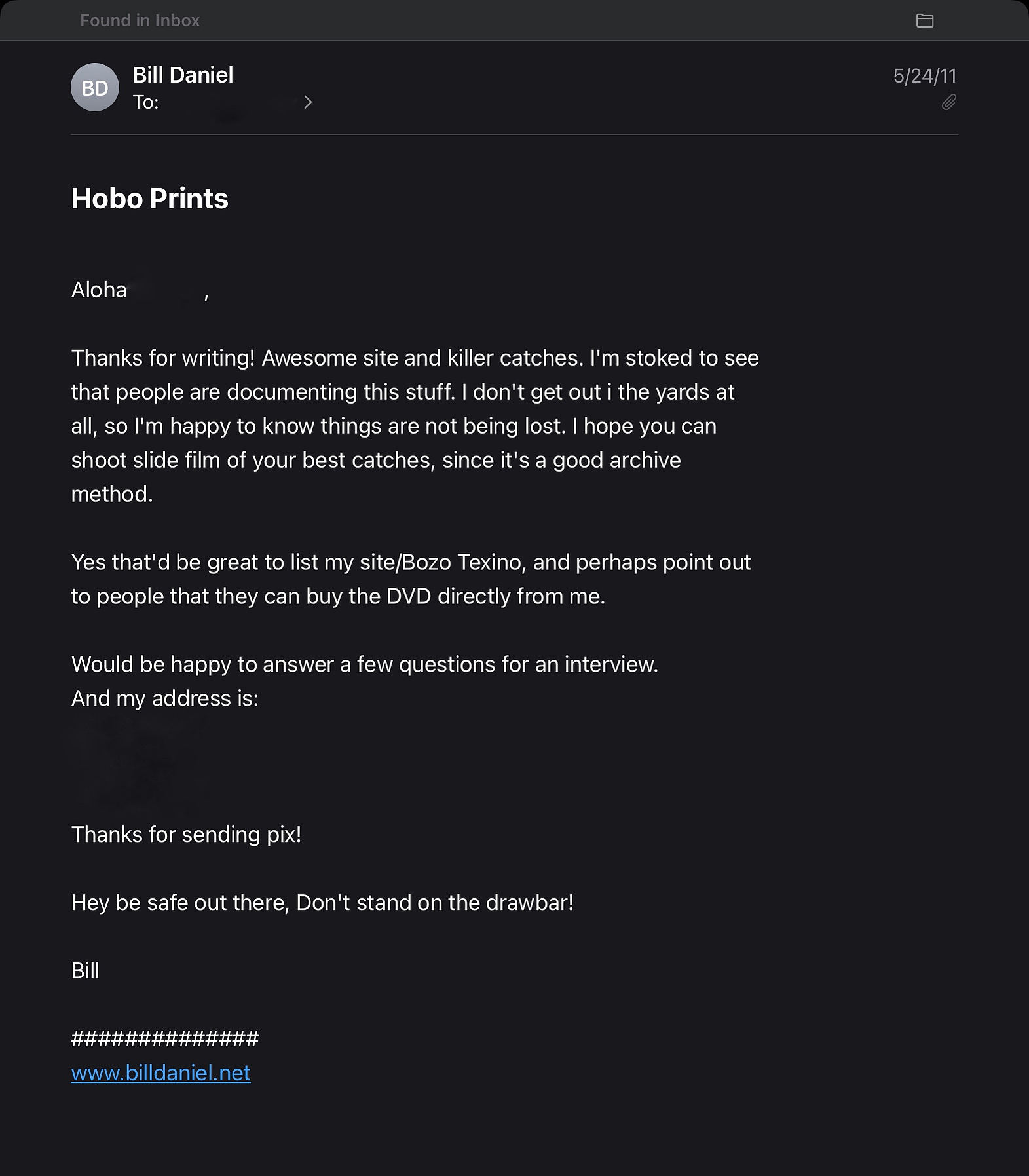Click the Bozo Texino paragraph
Image resolution: width=1029 pixels, height=1176 pixels.
[411, 579]
